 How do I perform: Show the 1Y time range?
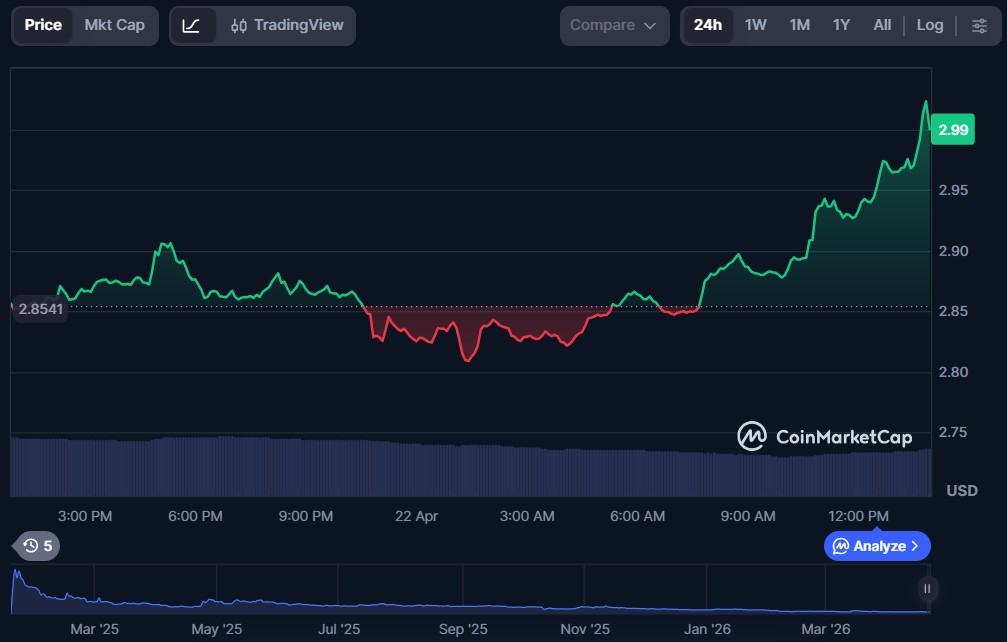pyautogui.click(x=841, y=25)
